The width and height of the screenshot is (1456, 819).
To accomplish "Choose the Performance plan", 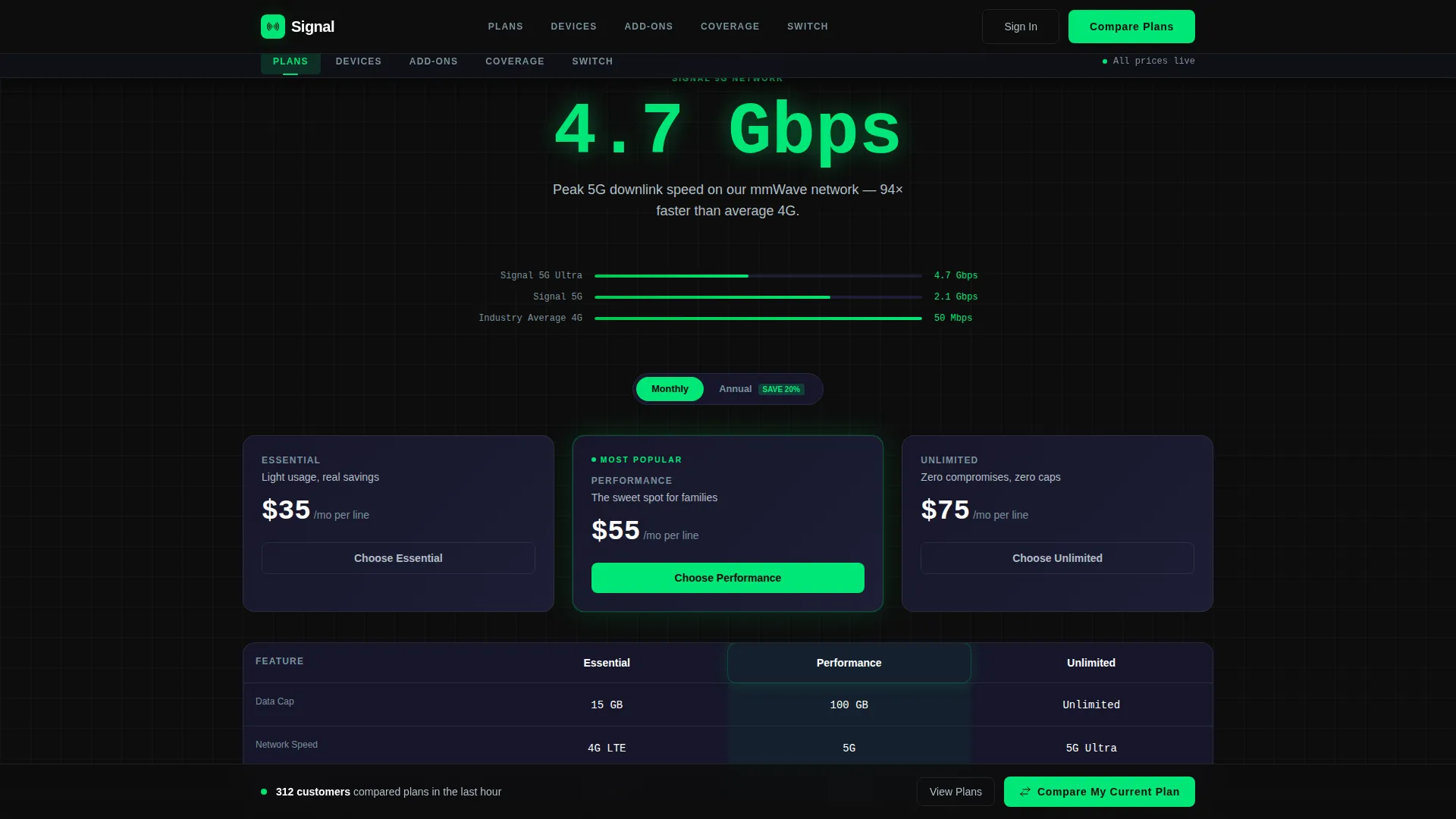I will [728, 578].
